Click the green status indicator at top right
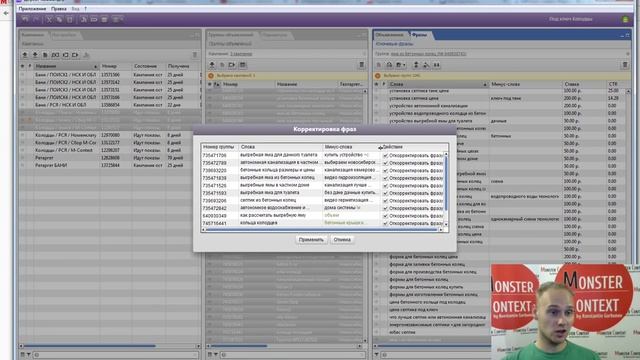Viewport: 640px width, 360px height. point(625,19)
